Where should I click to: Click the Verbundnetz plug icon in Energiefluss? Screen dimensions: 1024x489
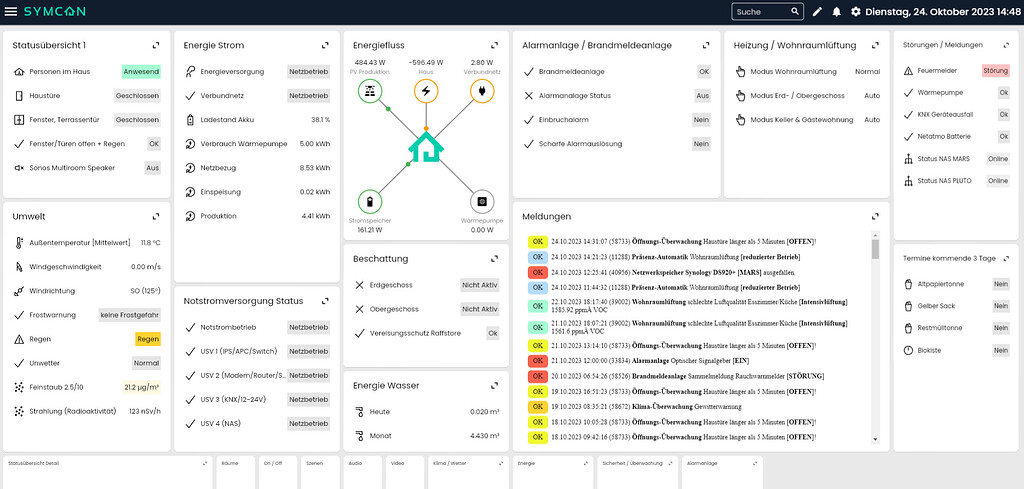click(x=482, y=92)
